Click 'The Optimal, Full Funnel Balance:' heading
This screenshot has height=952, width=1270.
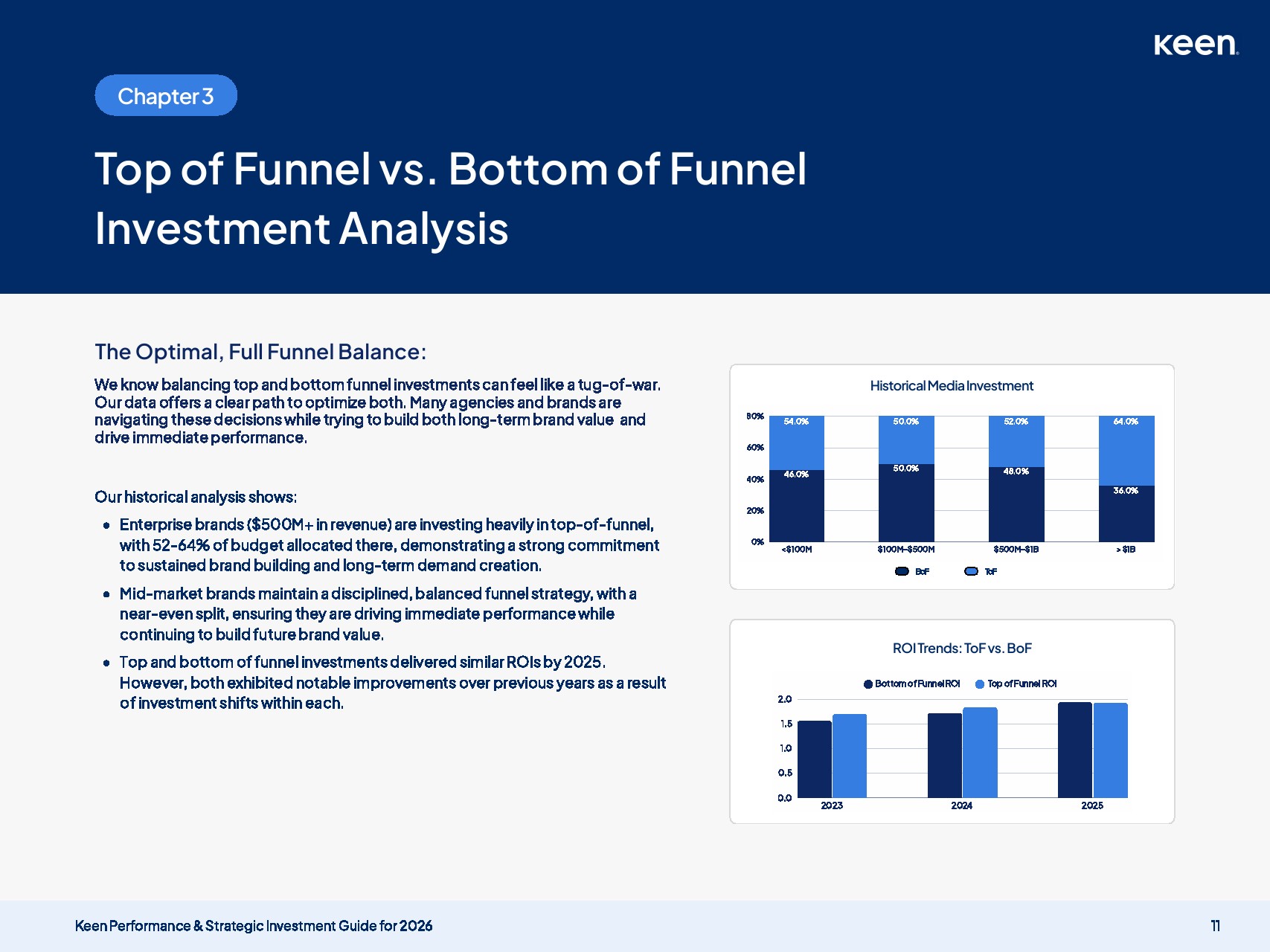tap(260, 352)
